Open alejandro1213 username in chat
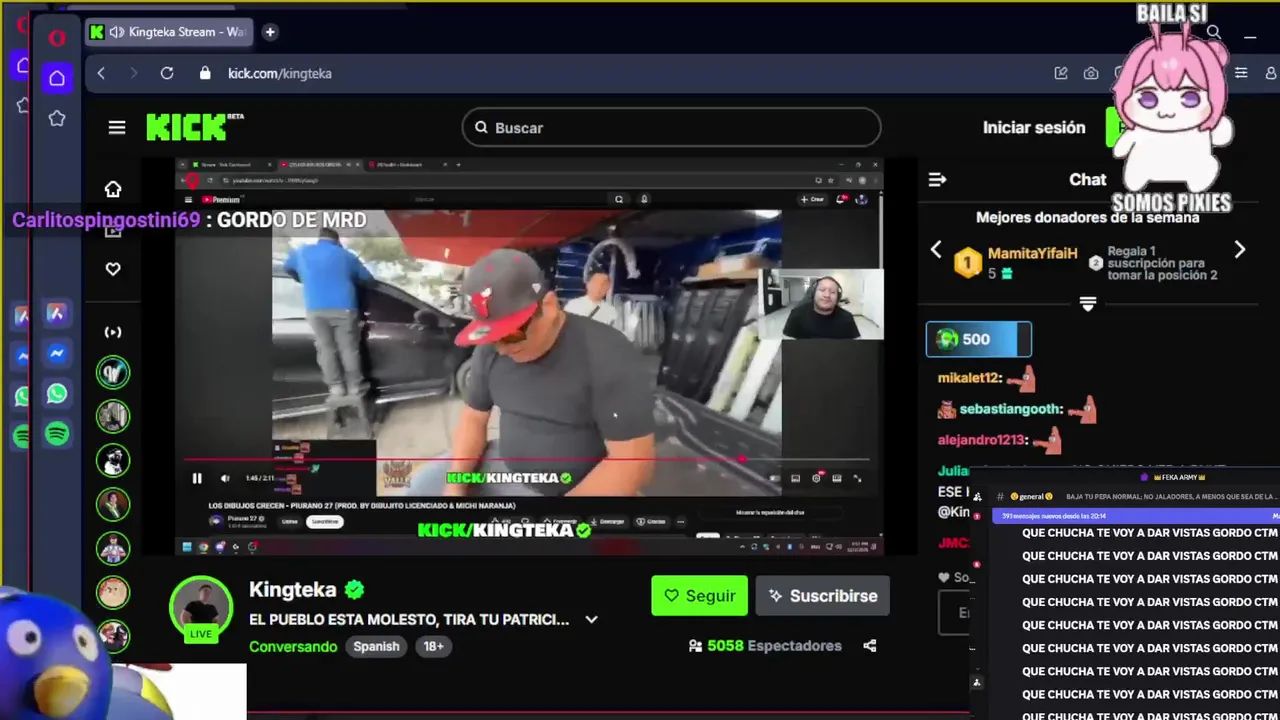Screen dimensions: 1280x720 983,440
